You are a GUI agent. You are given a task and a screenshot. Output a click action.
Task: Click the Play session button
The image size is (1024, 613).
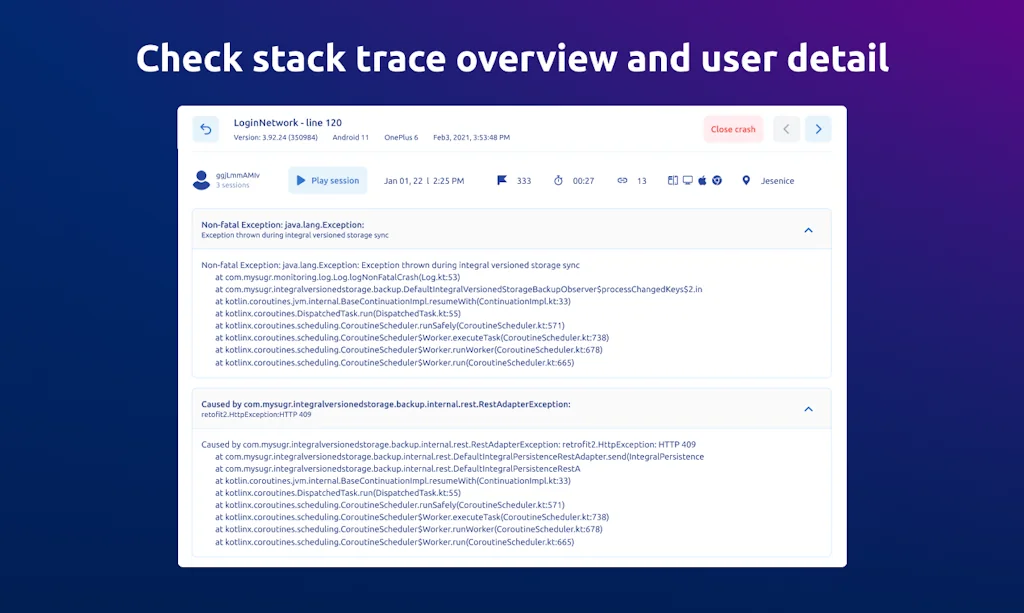click(x=327, y=180)
